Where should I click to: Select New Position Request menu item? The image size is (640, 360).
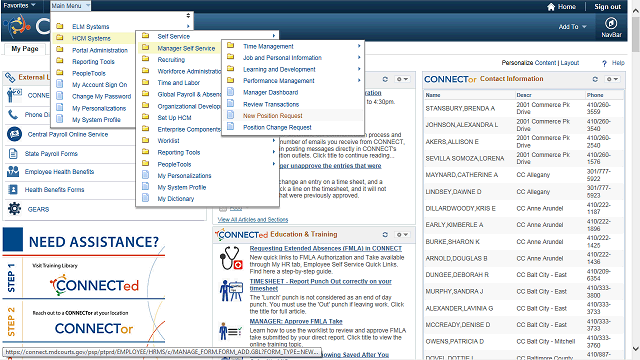pyautogui.click(x=273, y=116)
